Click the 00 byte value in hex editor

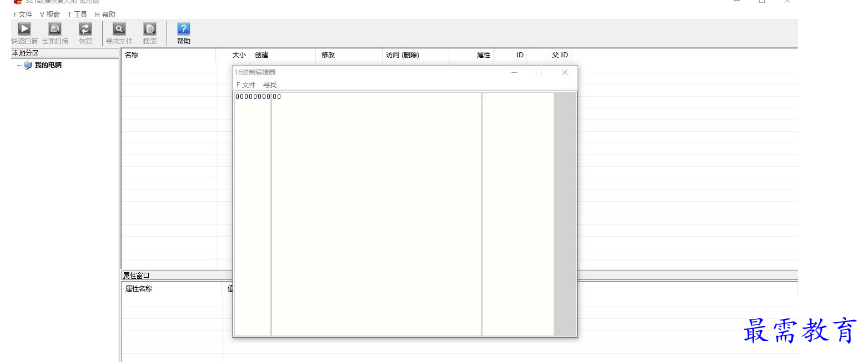click(x=277, y=97)
